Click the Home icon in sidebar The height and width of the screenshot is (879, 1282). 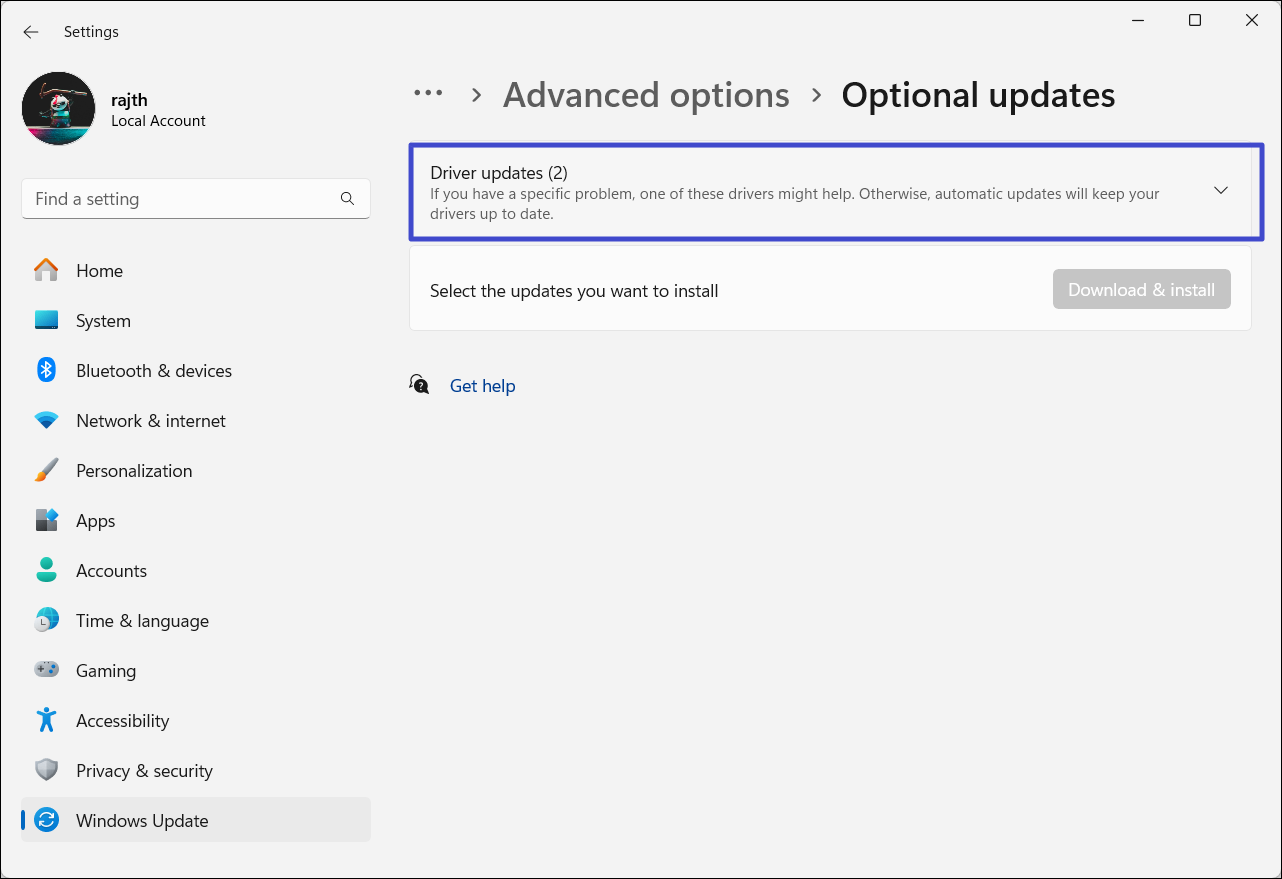(46, 271)
